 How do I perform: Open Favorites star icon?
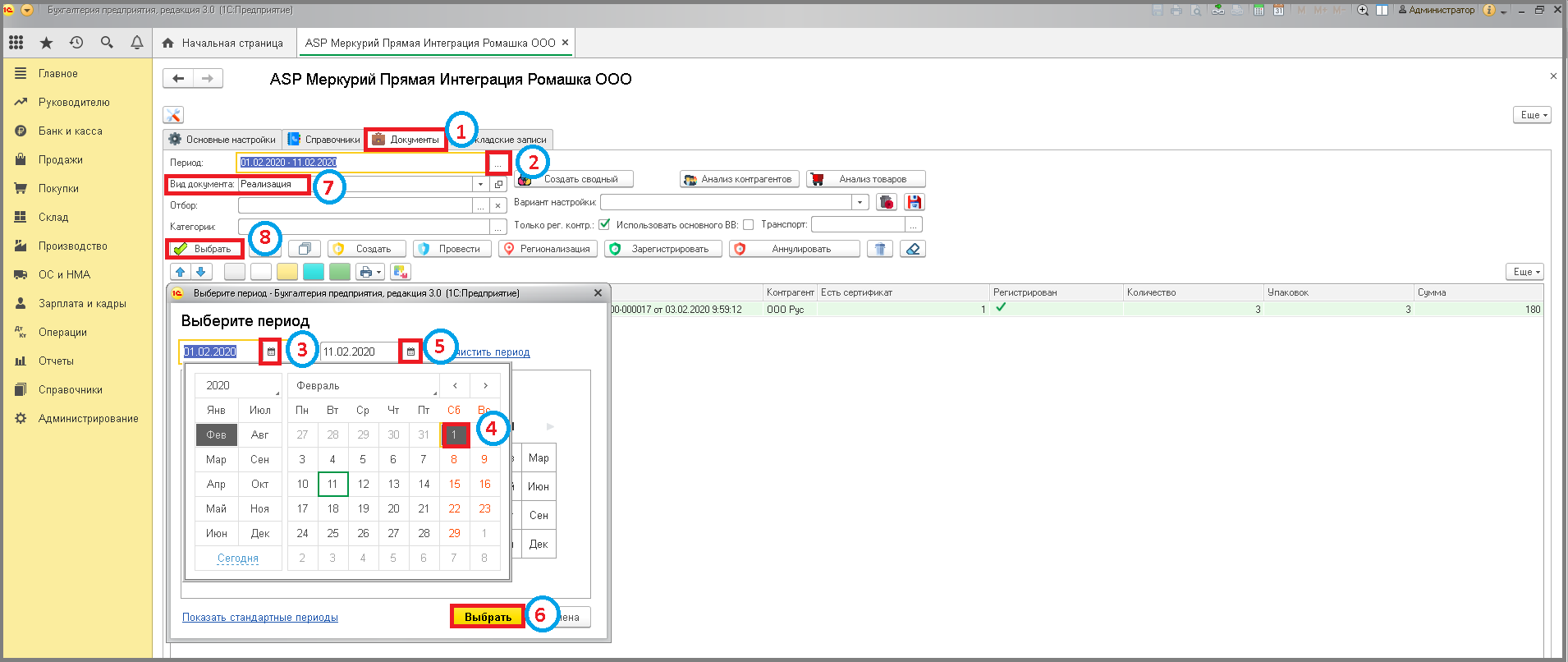tap(46, 43)
